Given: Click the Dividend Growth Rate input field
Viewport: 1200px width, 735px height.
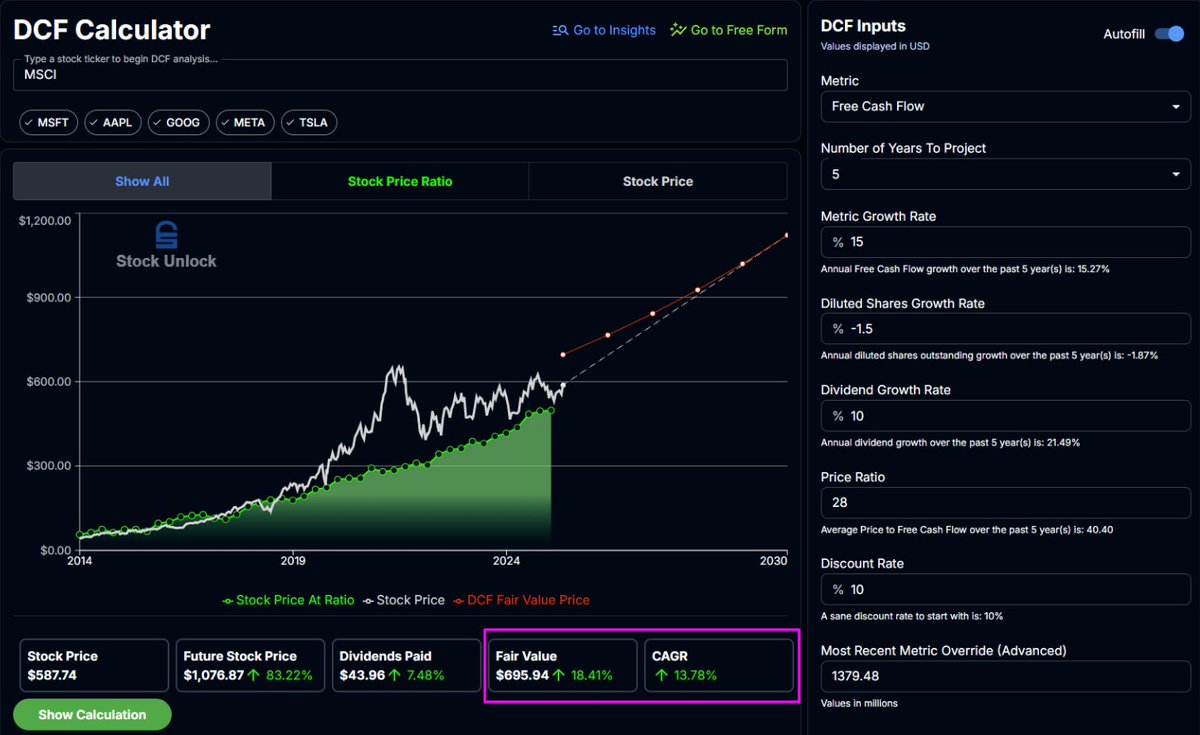Looking at the screenshot, I should point(1005,416).
